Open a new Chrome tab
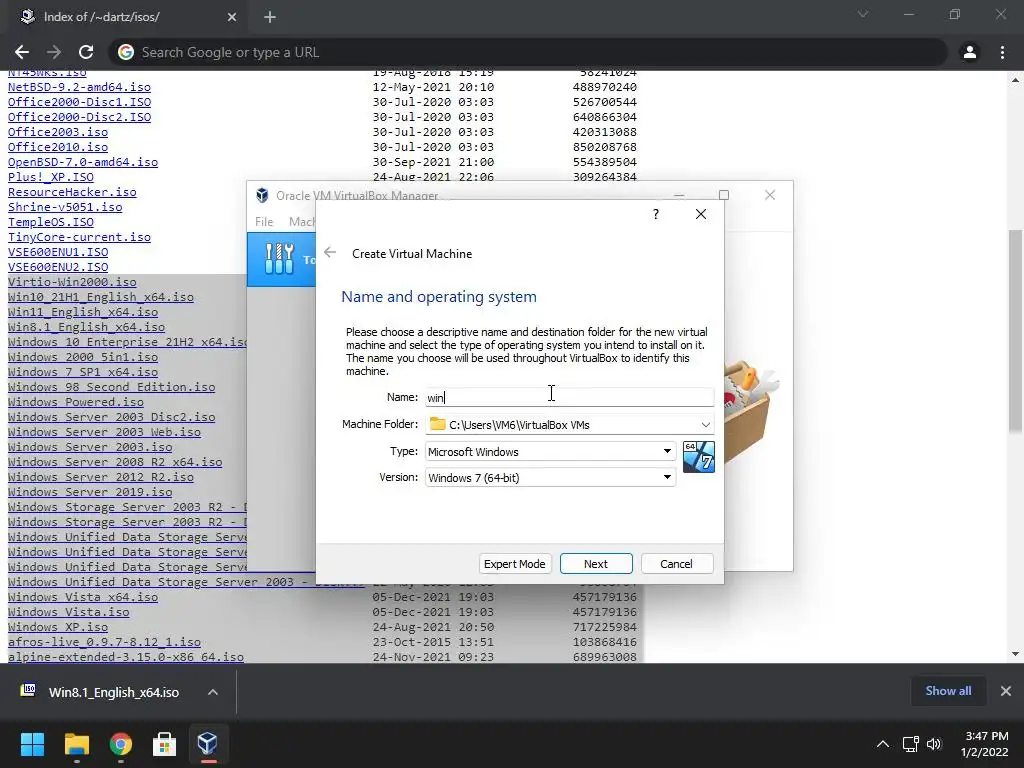The width and height of the screenshot is (1024, 768). tap(270, 17)
